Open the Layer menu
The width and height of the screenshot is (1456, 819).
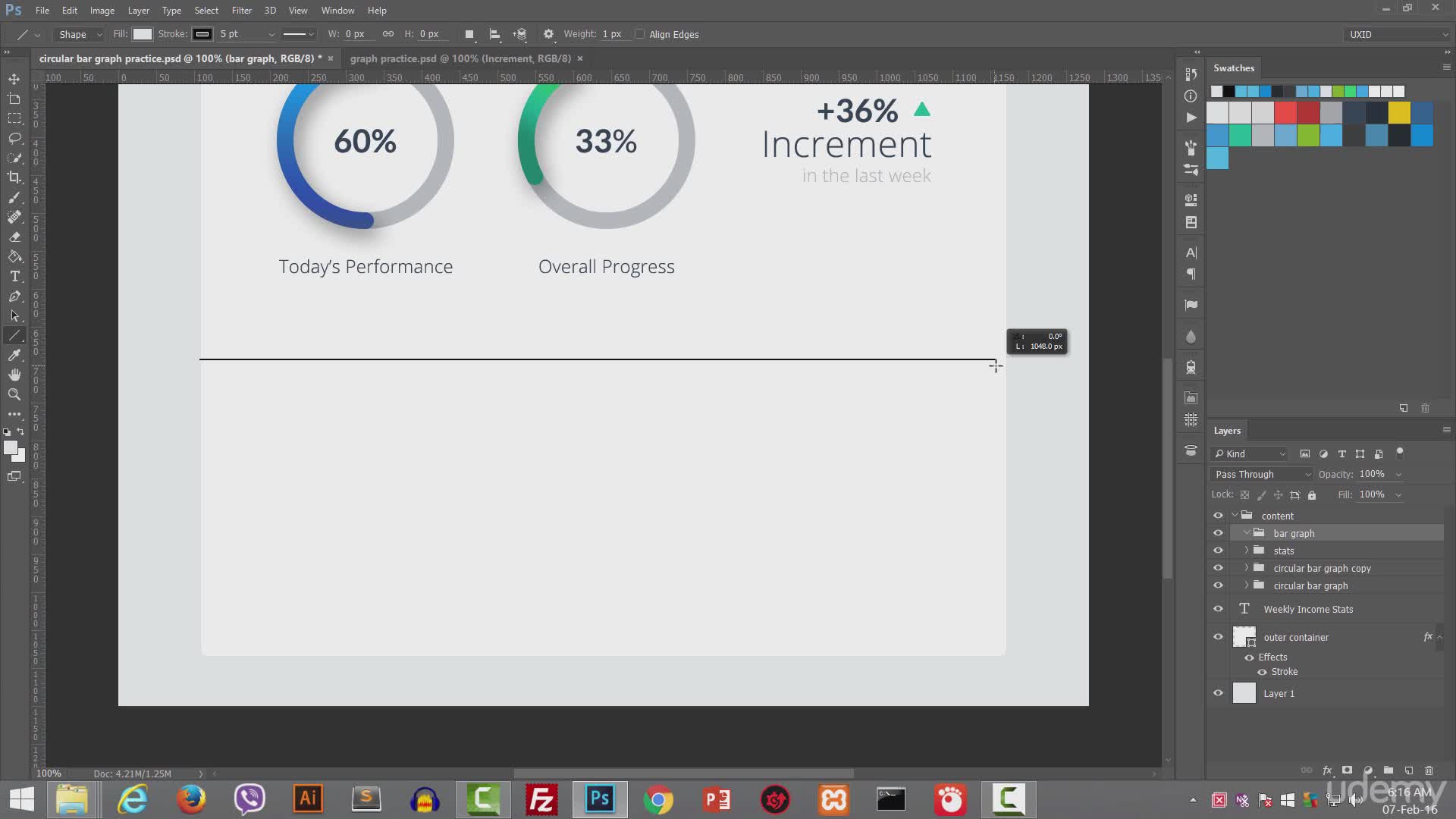(x=138, y=11)
